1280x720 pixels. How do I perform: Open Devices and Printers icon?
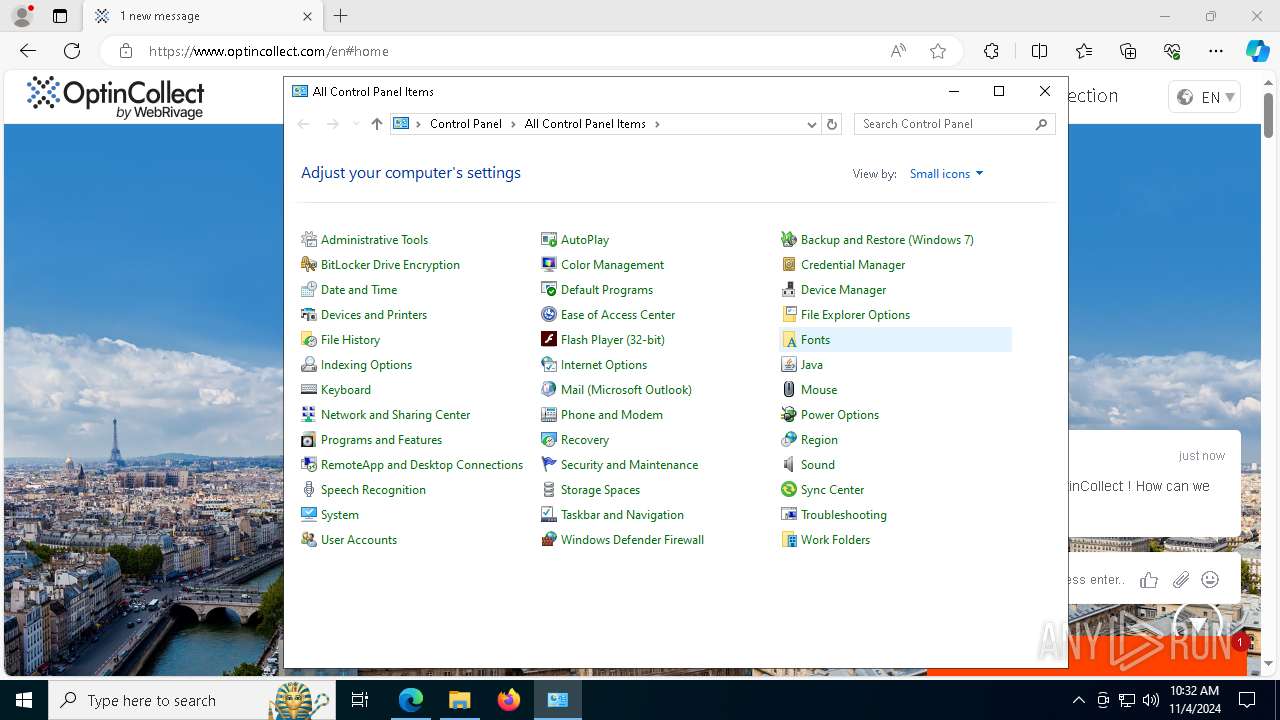point(309,315)
